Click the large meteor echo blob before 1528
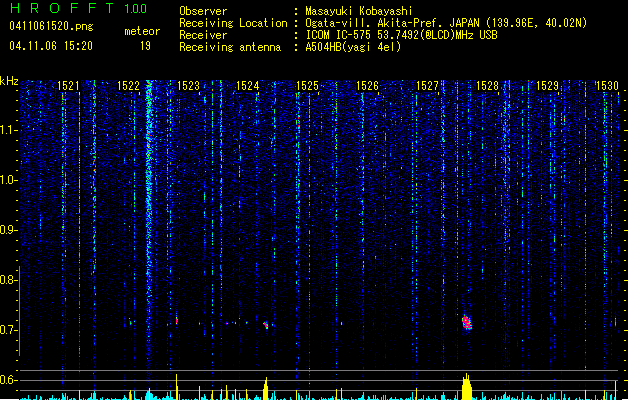Image resolution: width=629 pixels, height=400 pixels. (467, 323)
